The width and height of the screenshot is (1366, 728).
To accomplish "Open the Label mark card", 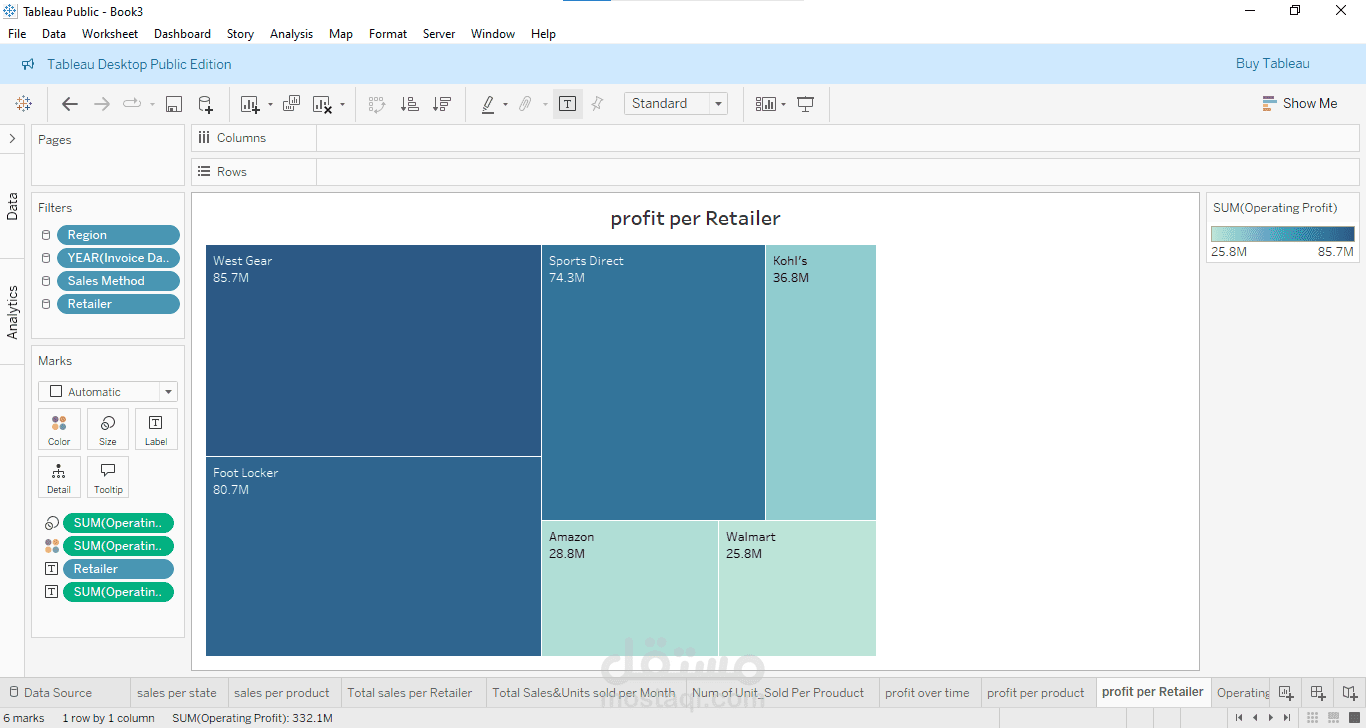I will (x=156, y=429).
